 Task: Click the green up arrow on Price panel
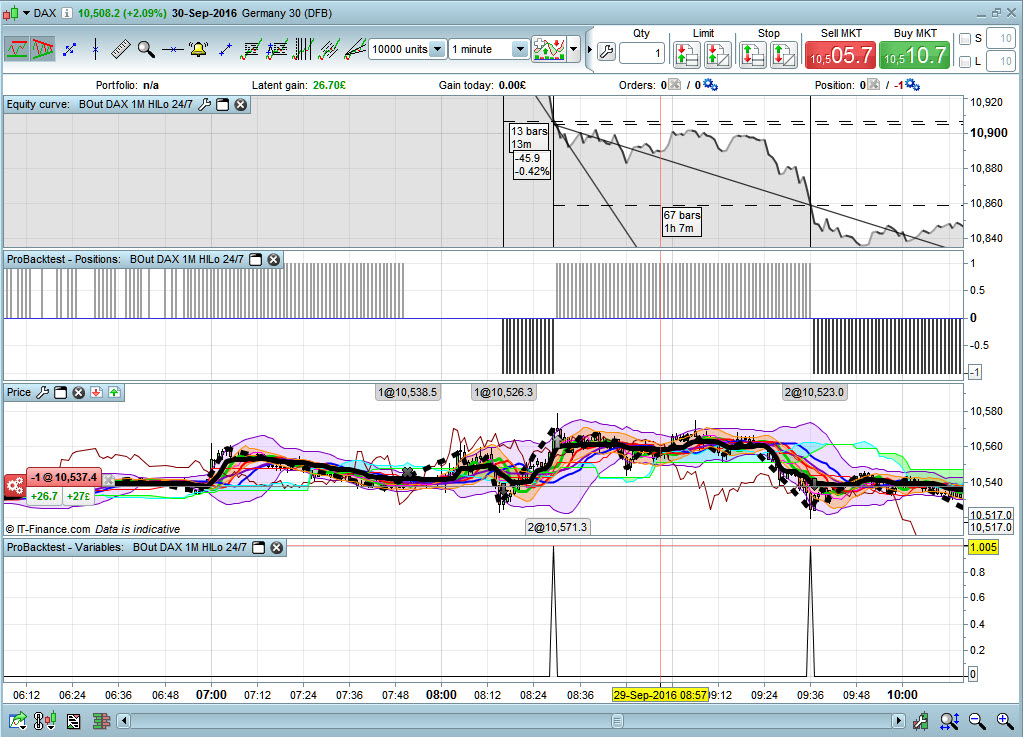pyautogui.click(x=114, y=393)
